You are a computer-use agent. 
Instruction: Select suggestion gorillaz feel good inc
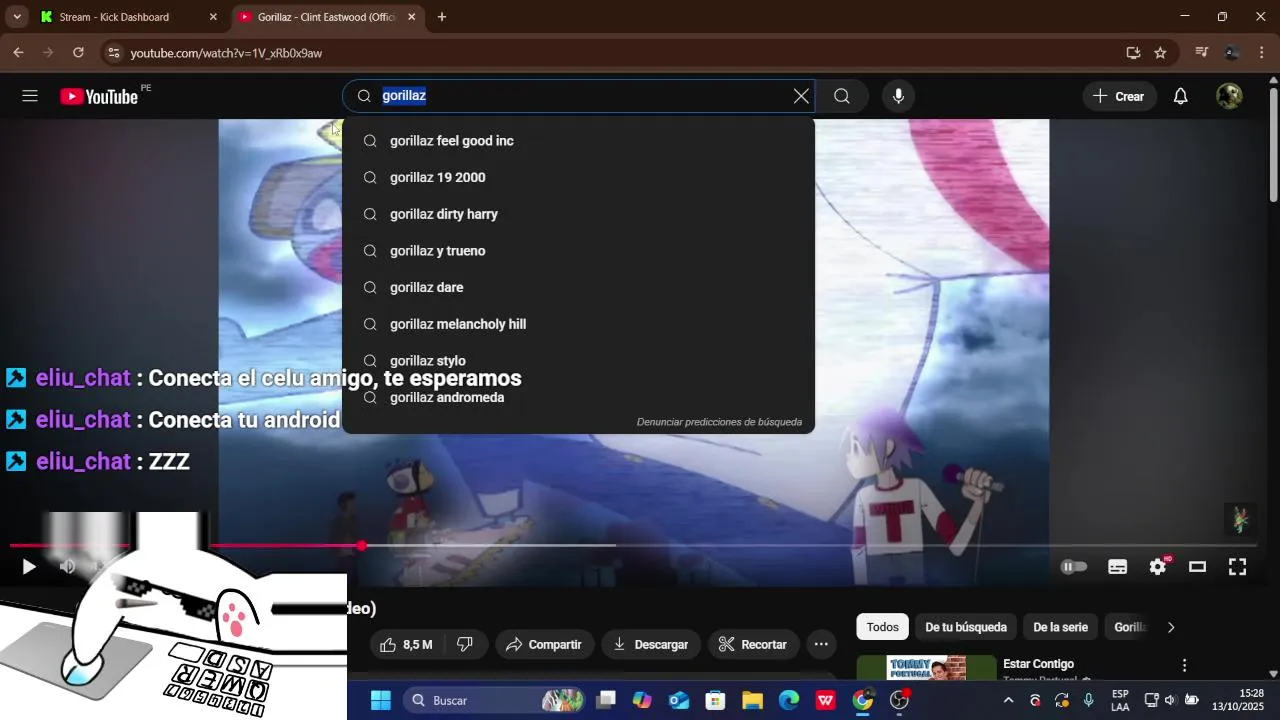578,141
